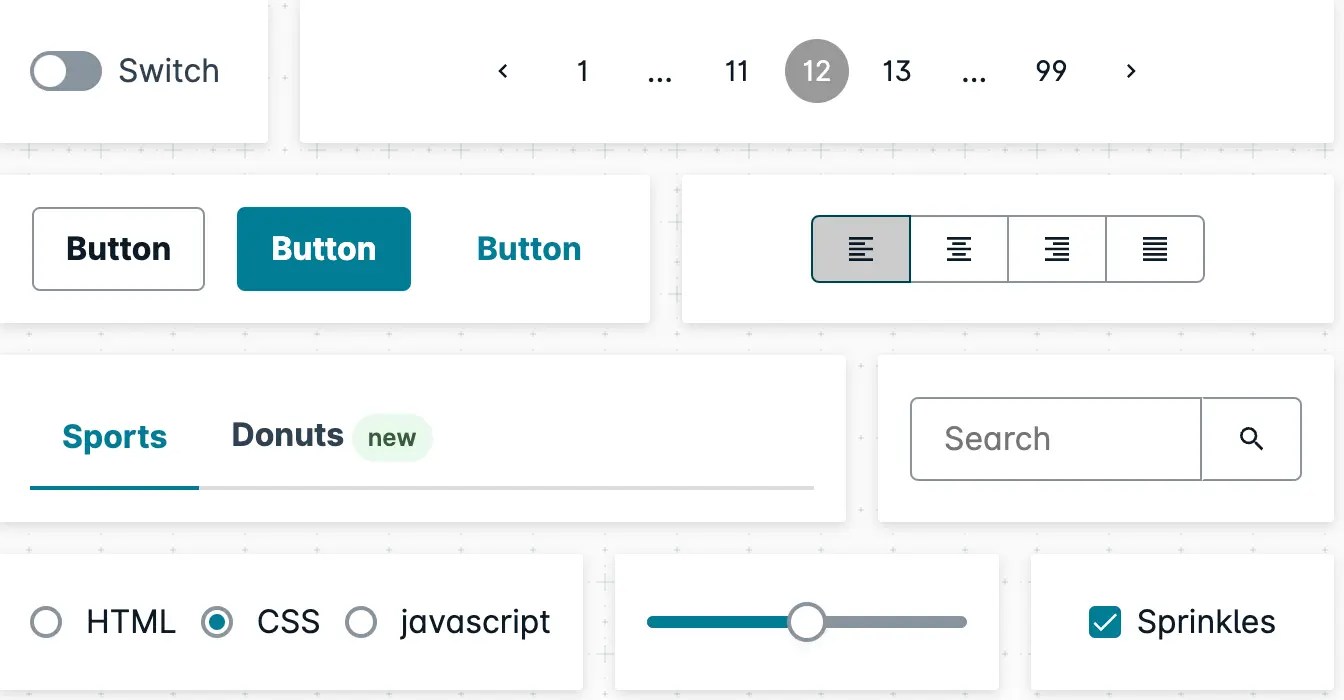
Task: Toggle the Switch control on
Action: coord(66,71)
